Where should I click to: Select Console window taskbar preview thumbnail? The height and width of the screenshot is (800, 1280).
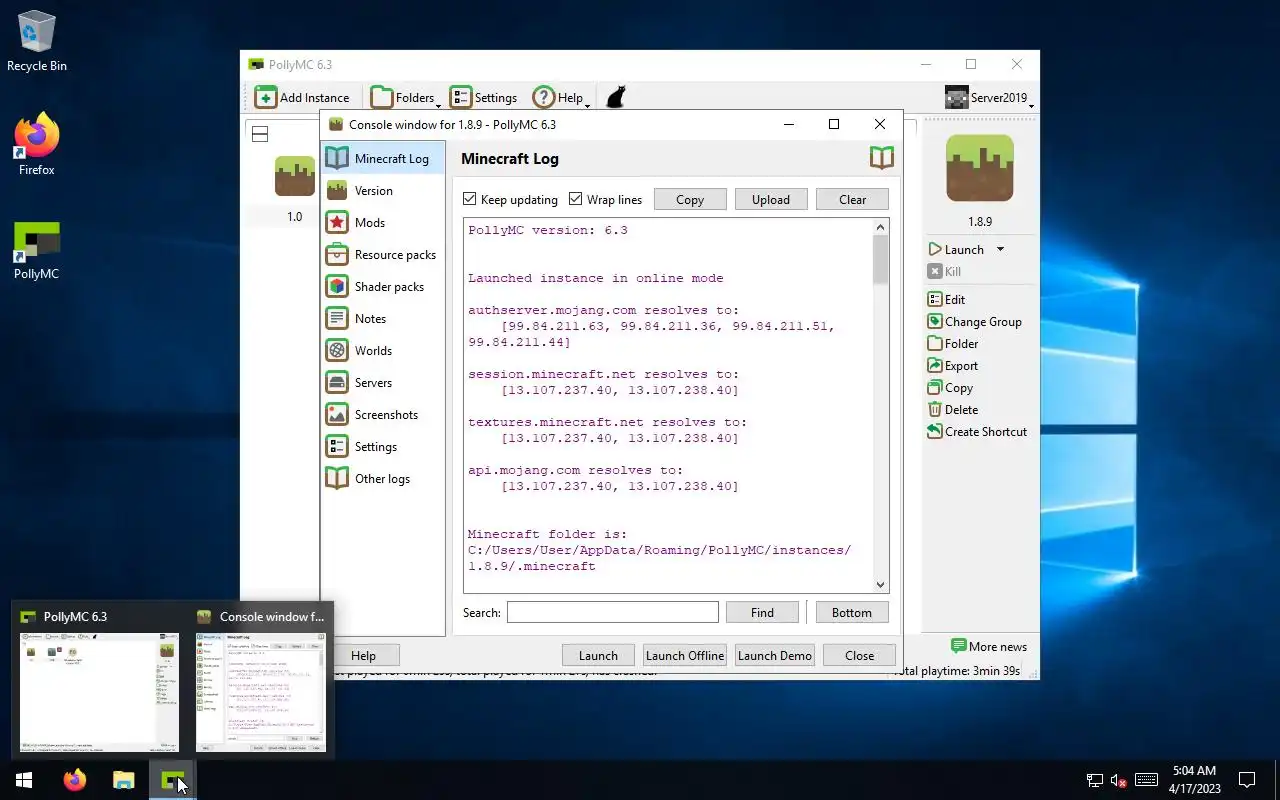[260, 681]
